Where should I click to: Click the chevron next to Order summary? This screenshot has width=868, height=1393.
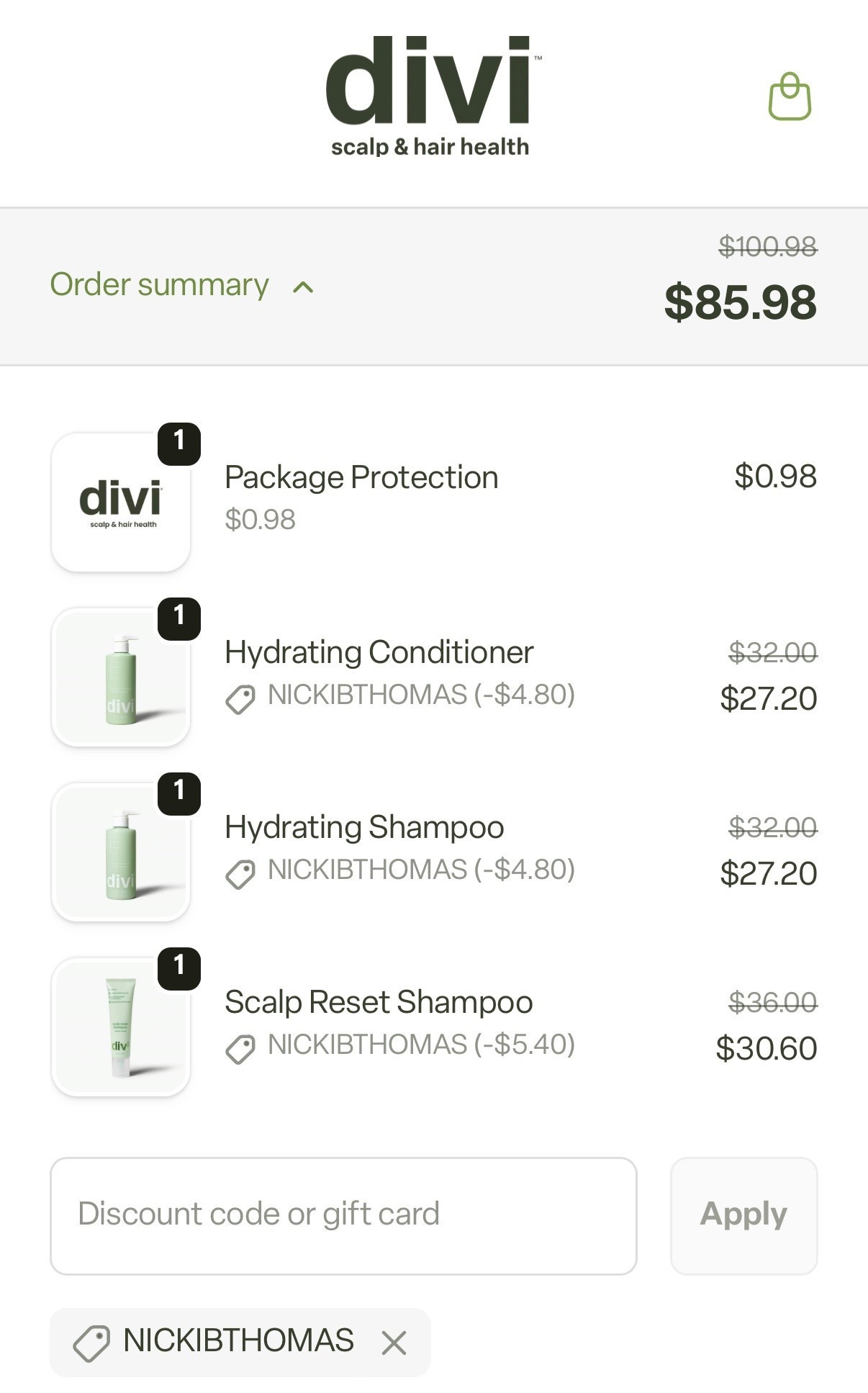(302, 287)
